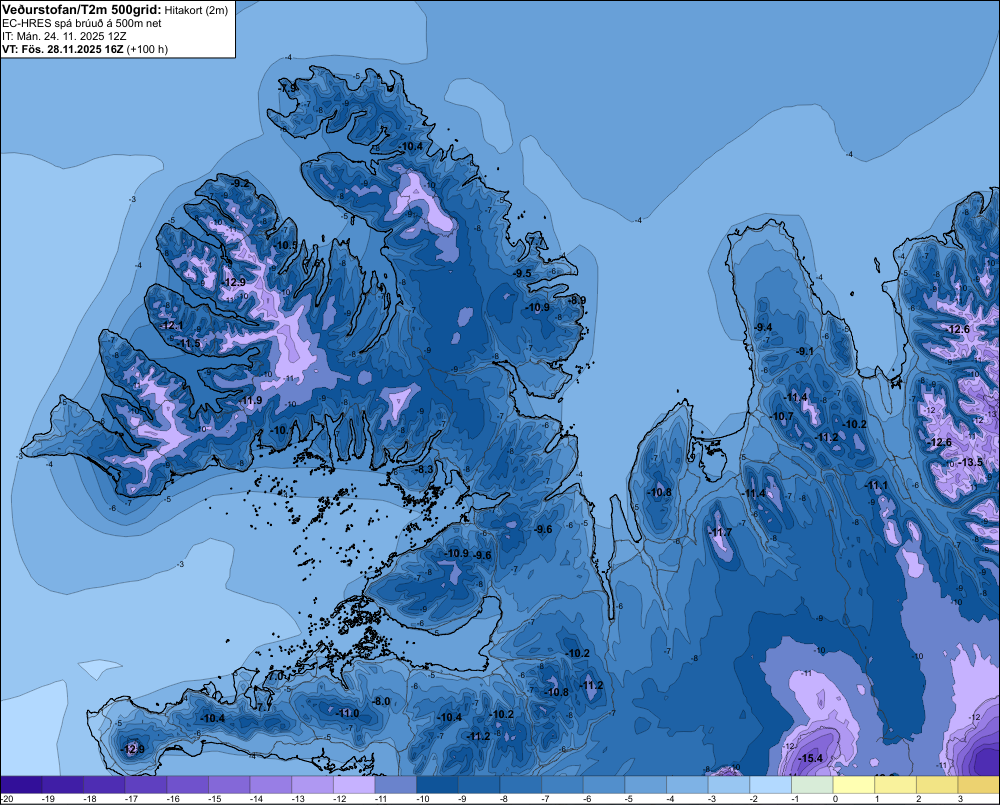
Task: Click the legend color swatch between -20 and -19
Action: click(22, 784)
